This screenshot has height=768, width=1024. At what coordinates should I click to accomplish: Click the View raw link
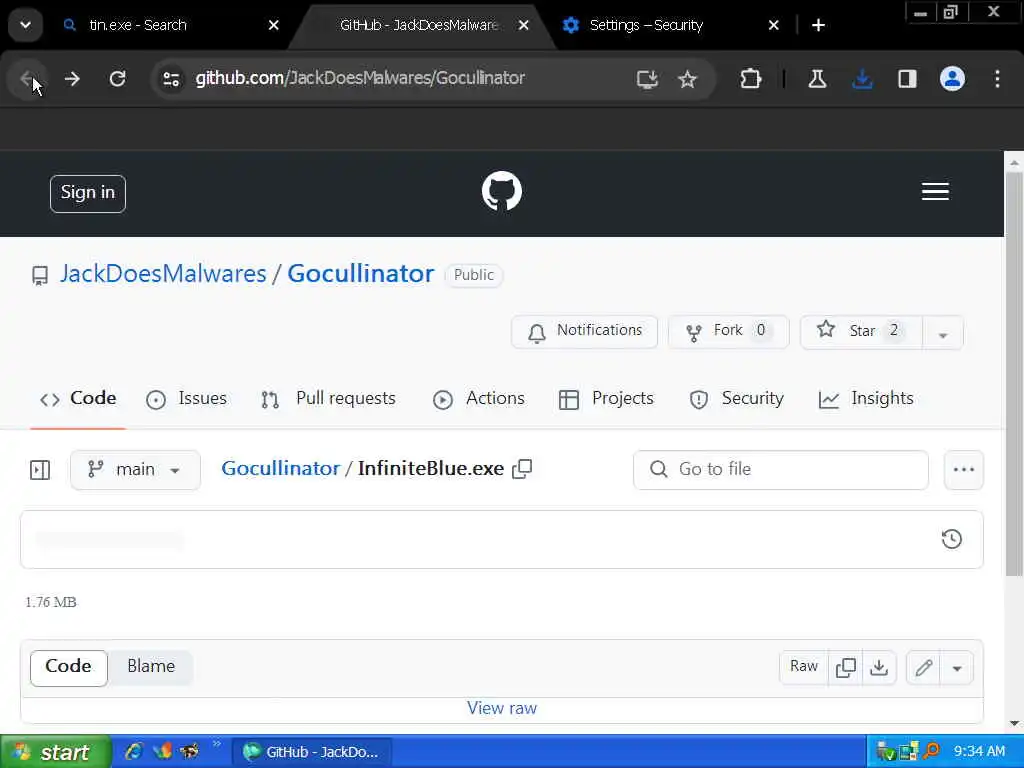coord(502,709)
